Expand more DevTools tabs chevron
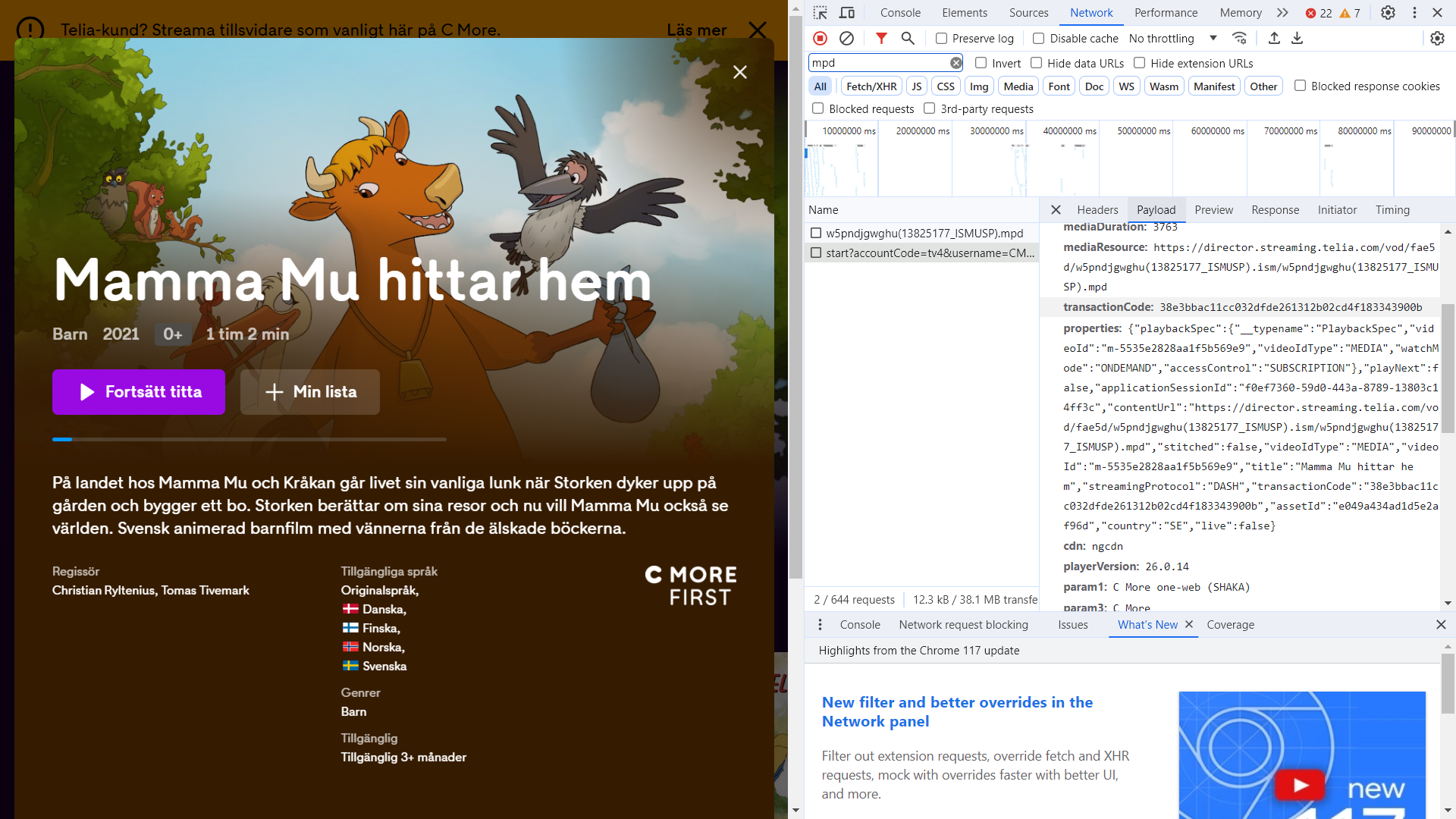The image size is (1456, 819). (x=1282, y=13)
